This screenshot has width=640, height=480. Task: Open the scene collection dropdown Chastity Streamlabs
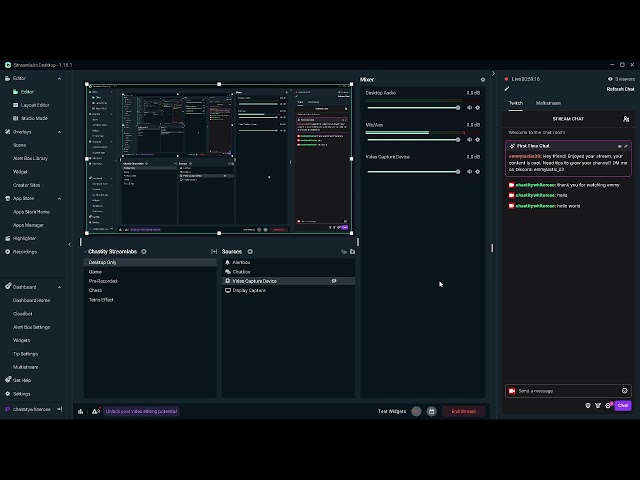pyautogui.click(x=111, y=251)
